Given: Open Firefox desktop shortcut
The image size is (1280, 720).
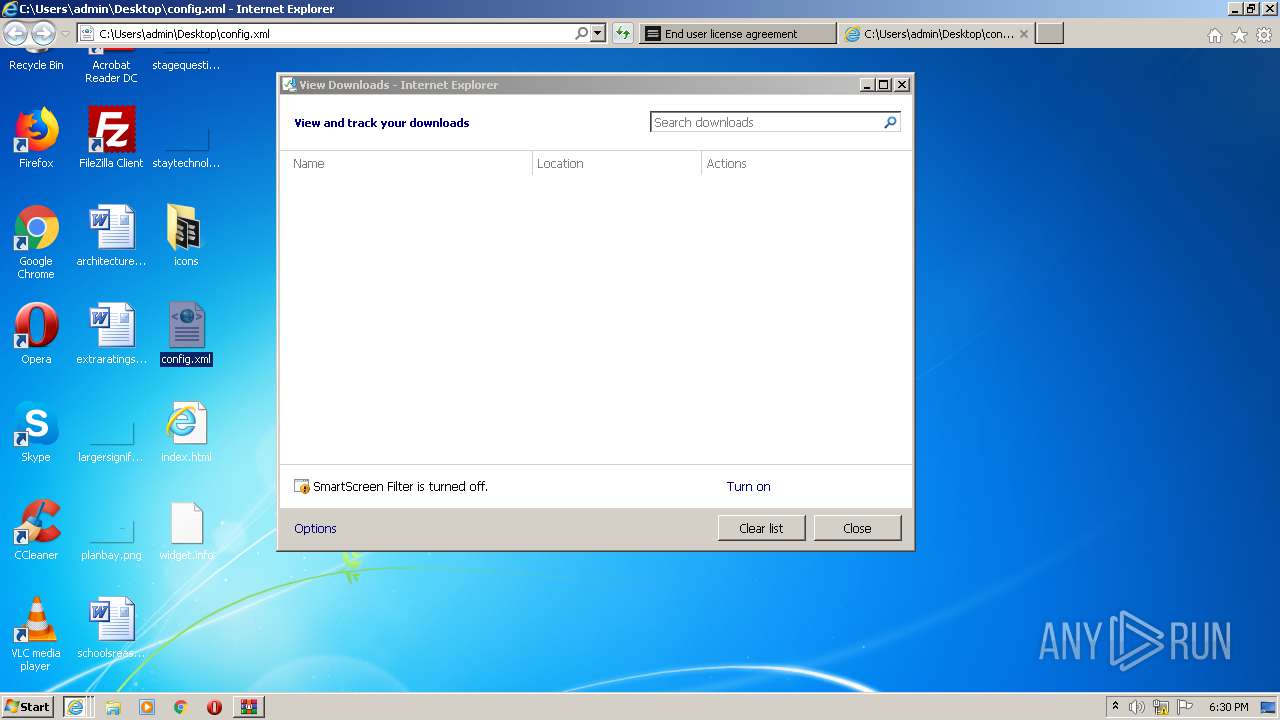Looking at the screenshot, I should click(x=36, y=138).
